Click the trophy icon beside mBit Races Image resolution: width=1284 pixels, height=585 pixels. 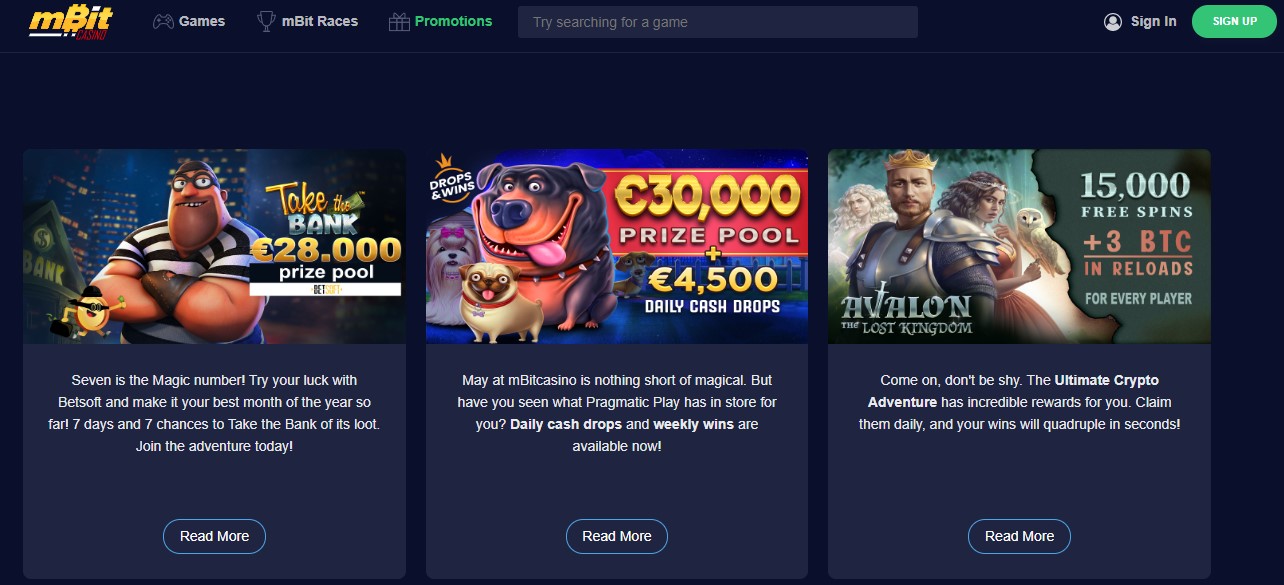[x=266, y=21]
